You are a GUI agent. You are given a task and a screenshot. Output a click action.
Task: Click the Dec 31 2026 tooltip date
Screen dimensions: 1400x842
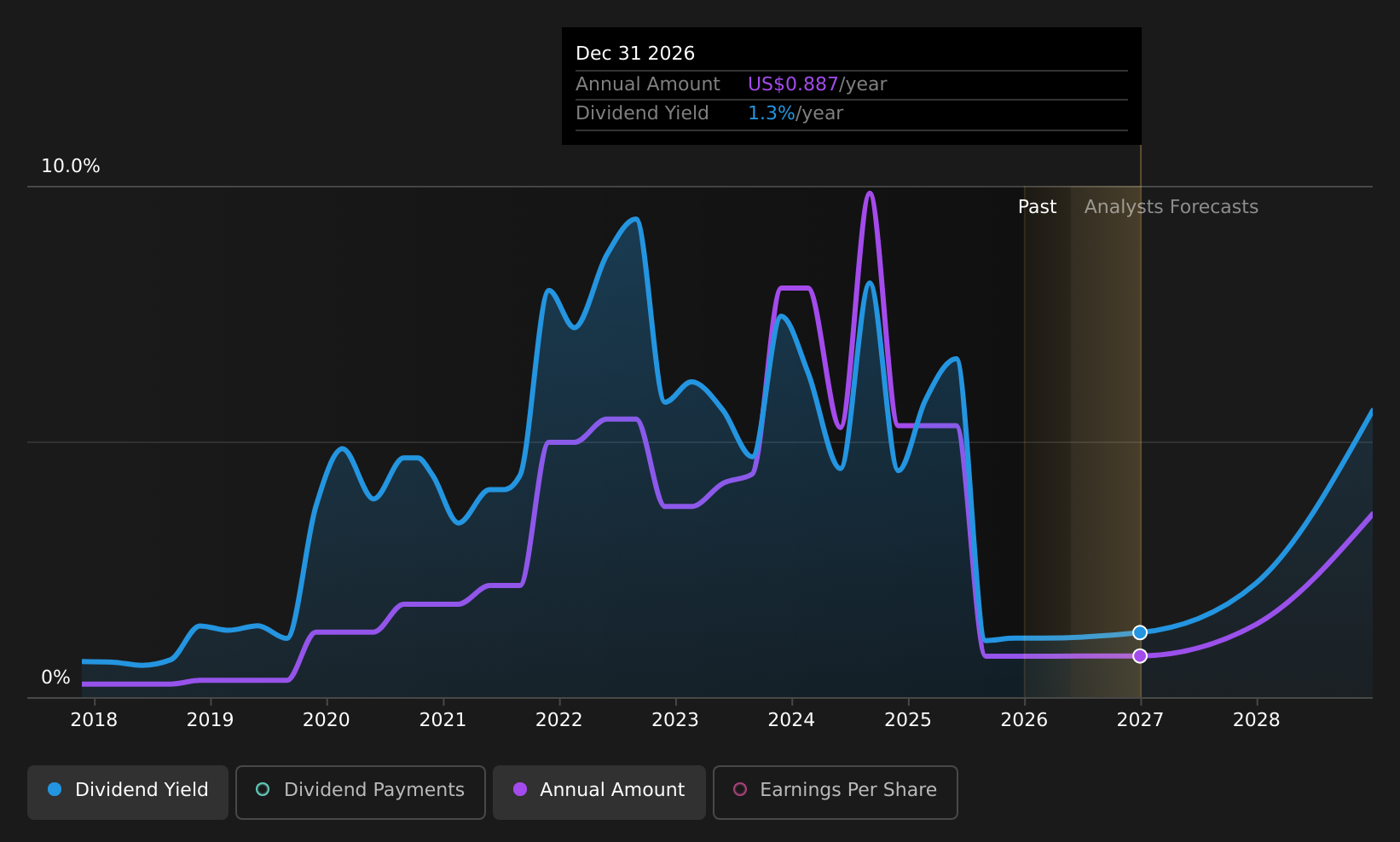pos(635,54)
